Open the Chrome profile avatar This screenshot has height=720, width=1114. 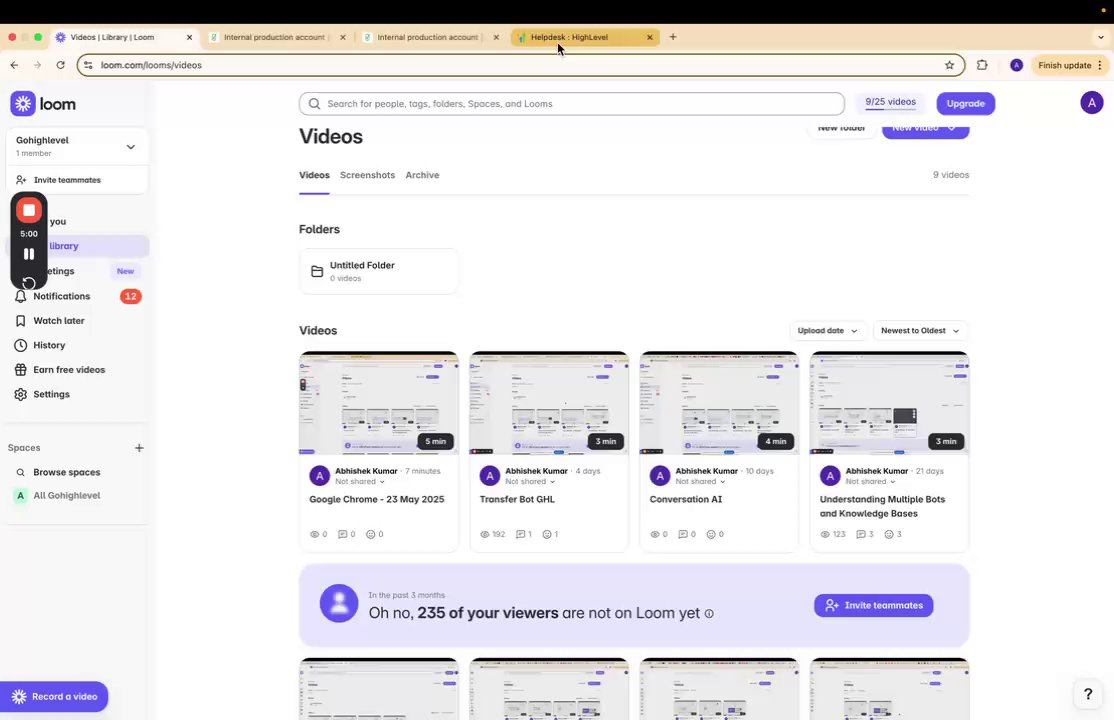[1017, 65]
